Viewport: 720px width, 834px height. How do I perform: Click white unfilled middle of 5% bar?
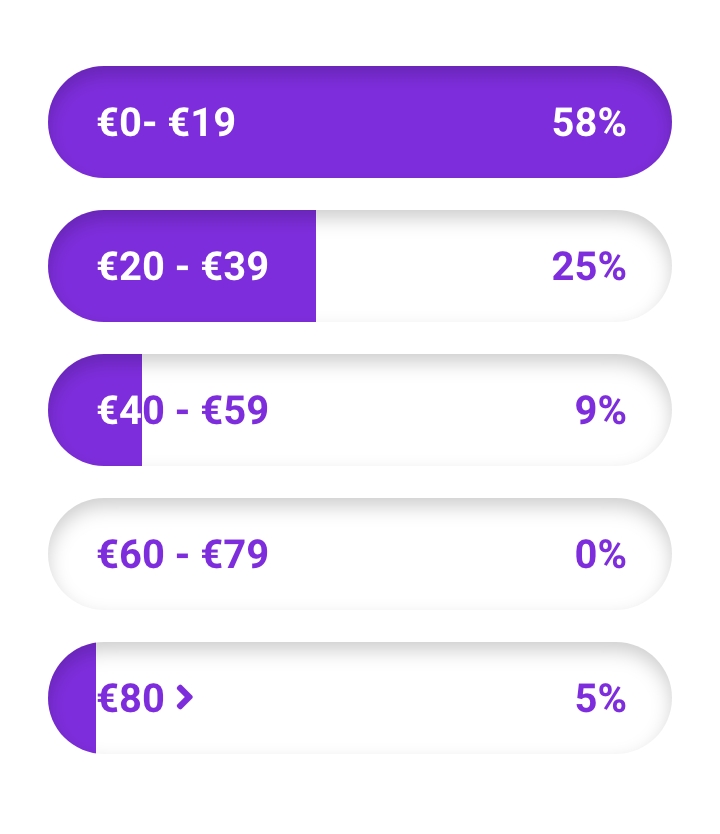coord(384,698)
